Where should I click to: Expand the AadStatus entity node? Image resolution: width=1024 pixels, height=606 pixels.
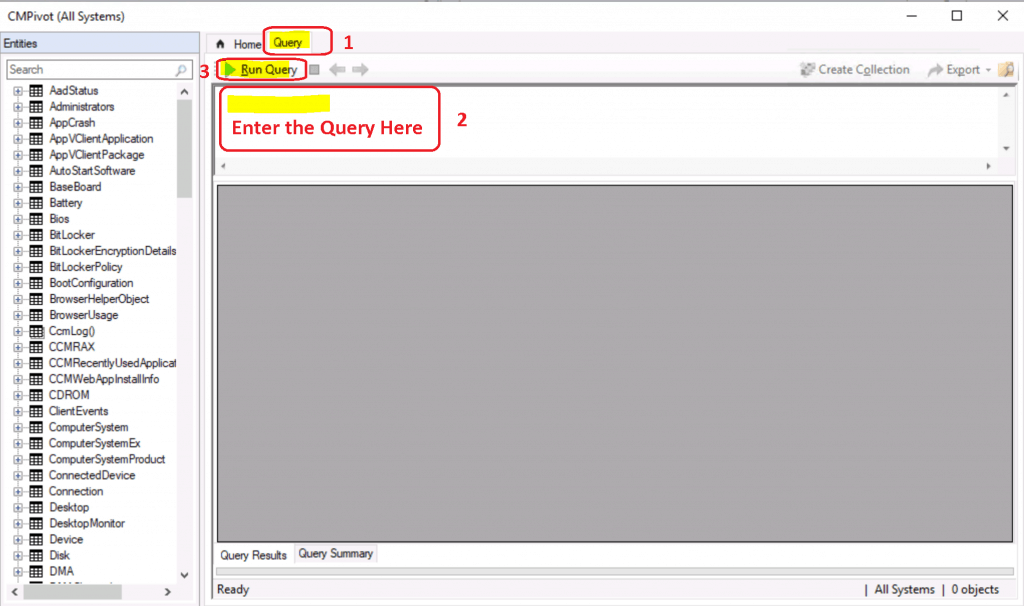(18, 91)
